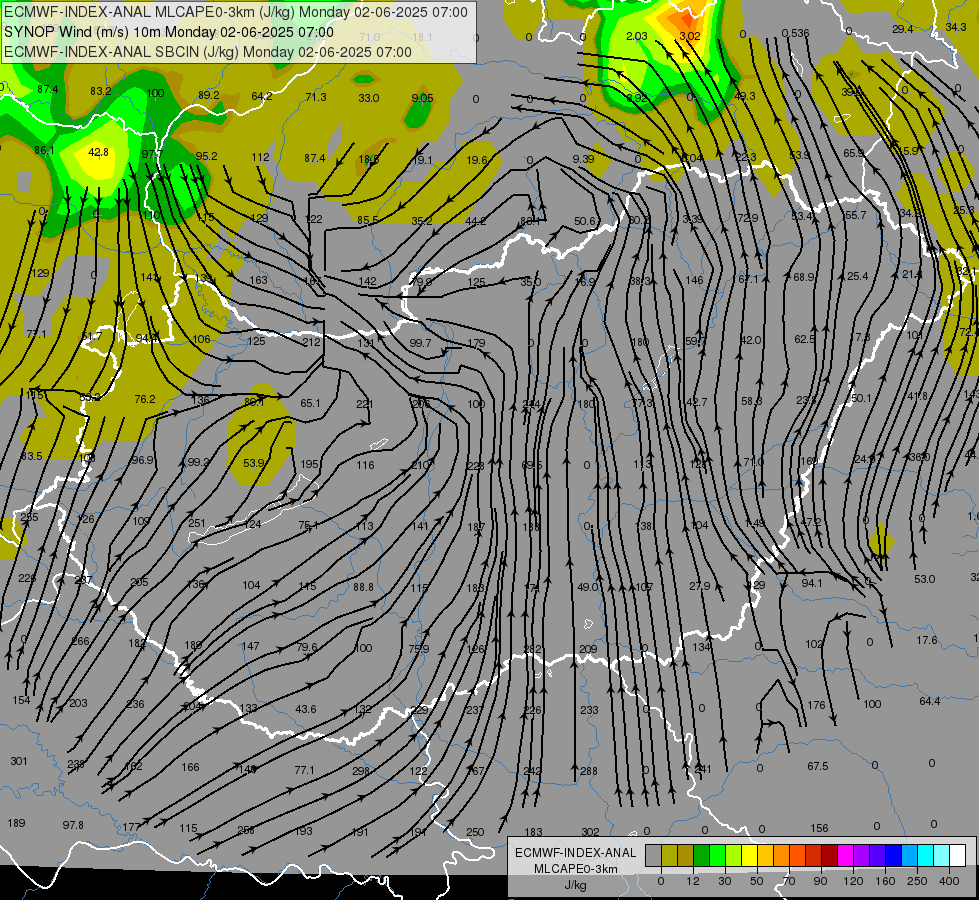This screenshot has width=979, height=900.
Task: Click the map value 176
Action: (x=817, y=705)
